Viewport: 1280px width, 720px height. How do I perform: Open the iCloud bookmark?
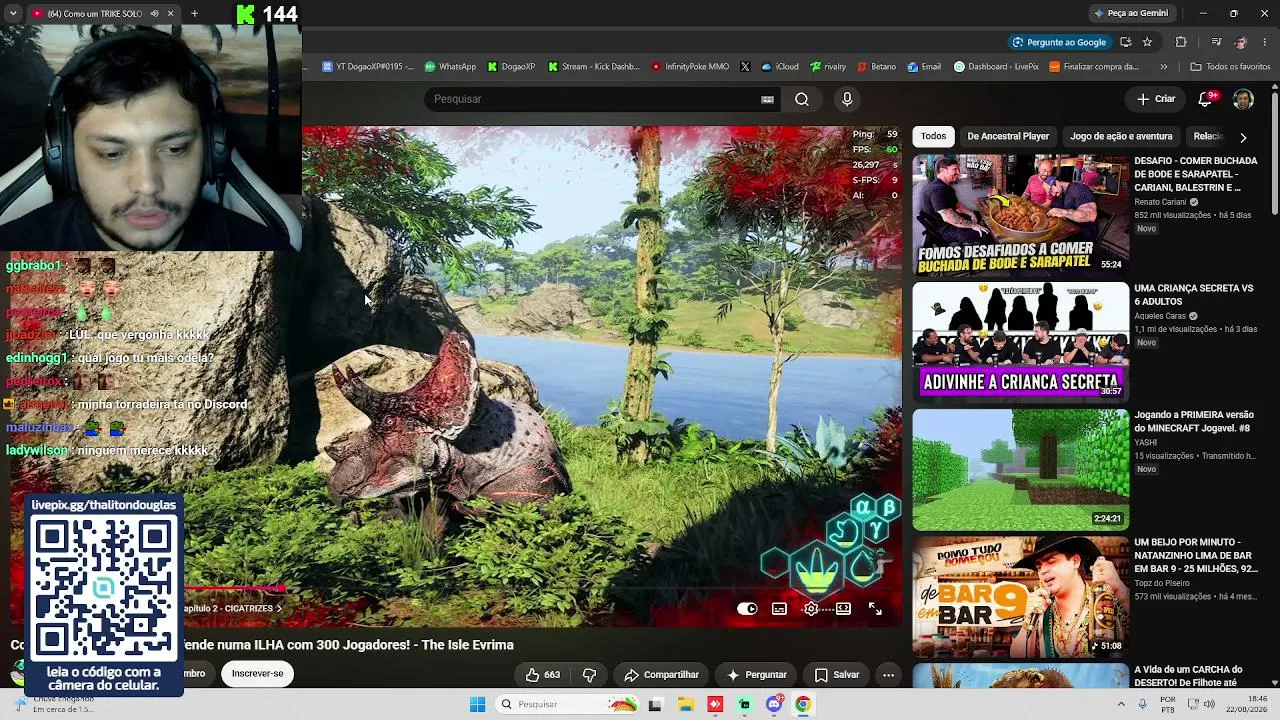[x=780, y=67]
